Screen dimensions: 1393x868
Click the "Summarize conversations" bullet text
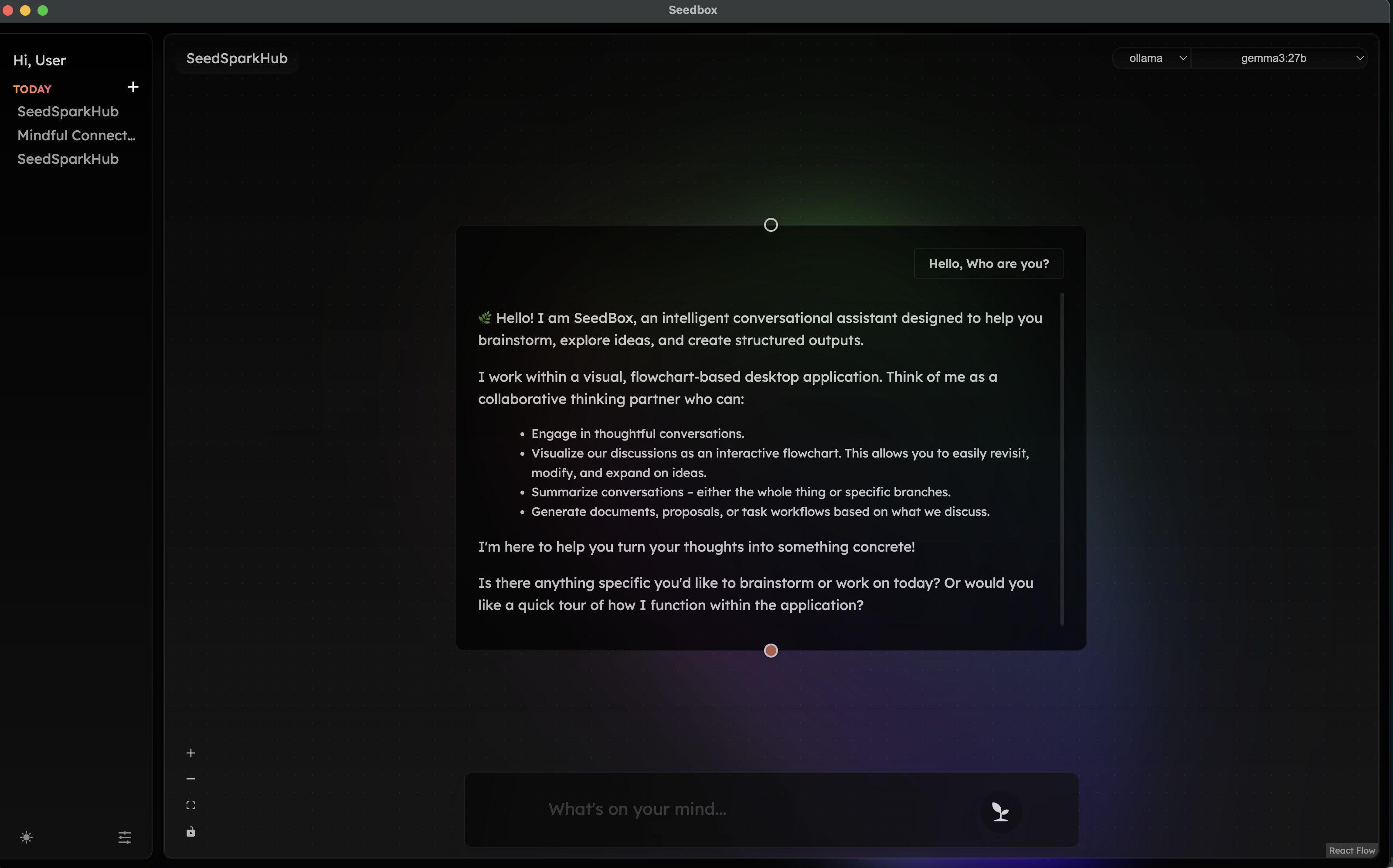[741, 492]
